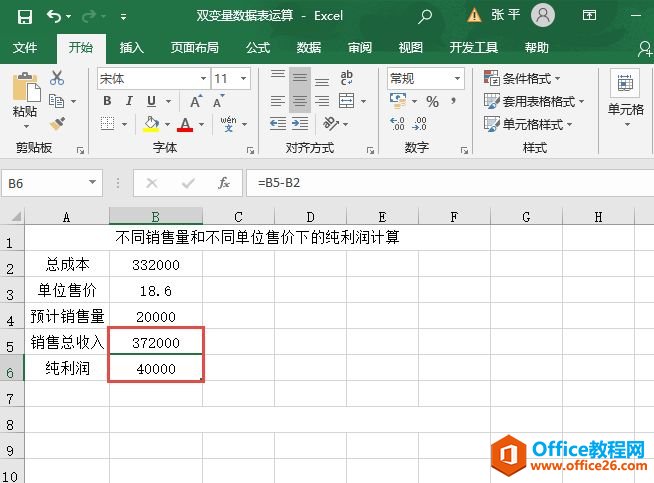Screen dimensions: 654x483
Task: Click the Format Painter brush icon
Action: tap(57, 123)
